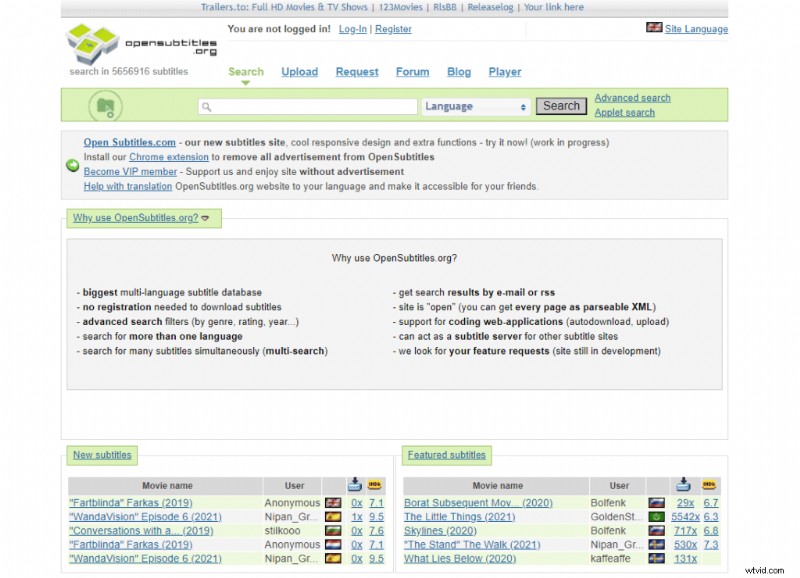800x578 pixels.
Task: Click the magnifying glass in the search field
Action: (x=205, y=106)
